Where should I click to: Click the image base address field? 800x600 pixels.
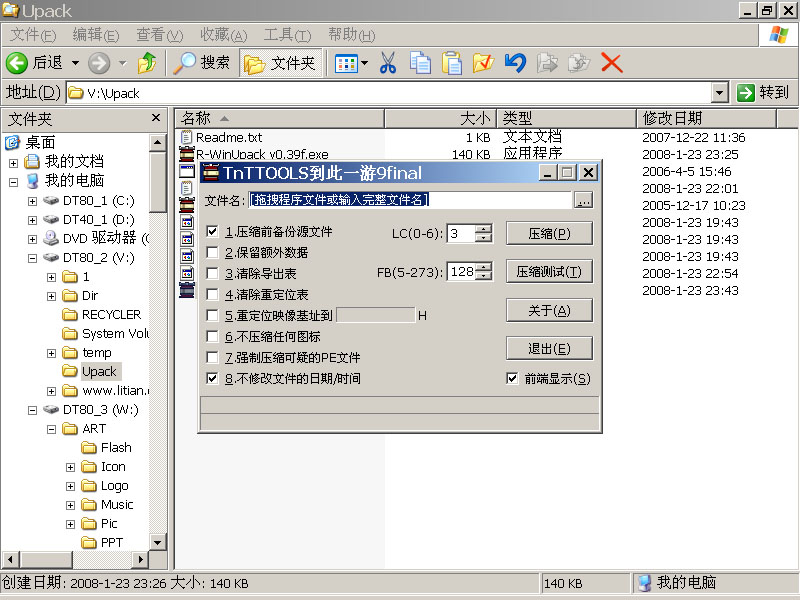pos(376,315)
